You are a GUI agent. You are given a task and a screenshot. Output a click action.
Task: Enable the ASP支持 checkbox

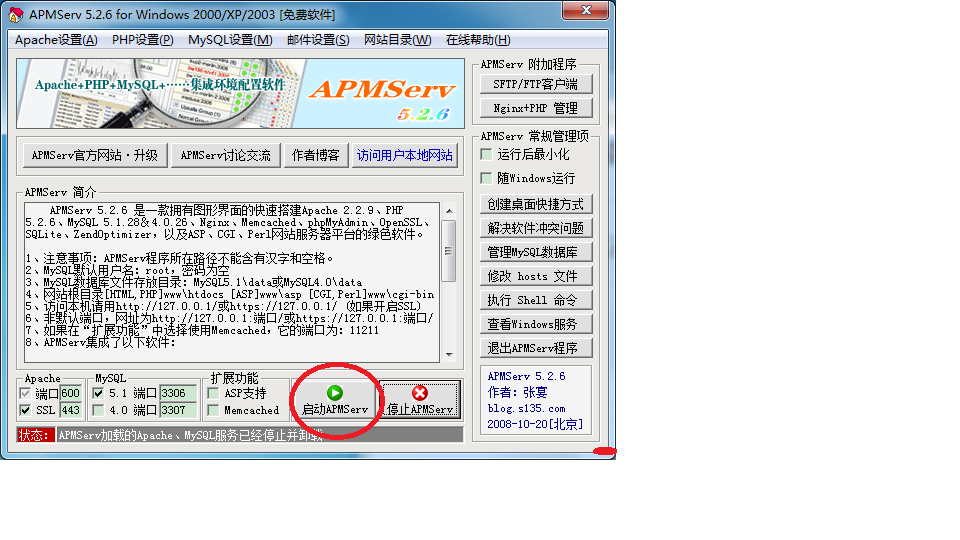214,393
